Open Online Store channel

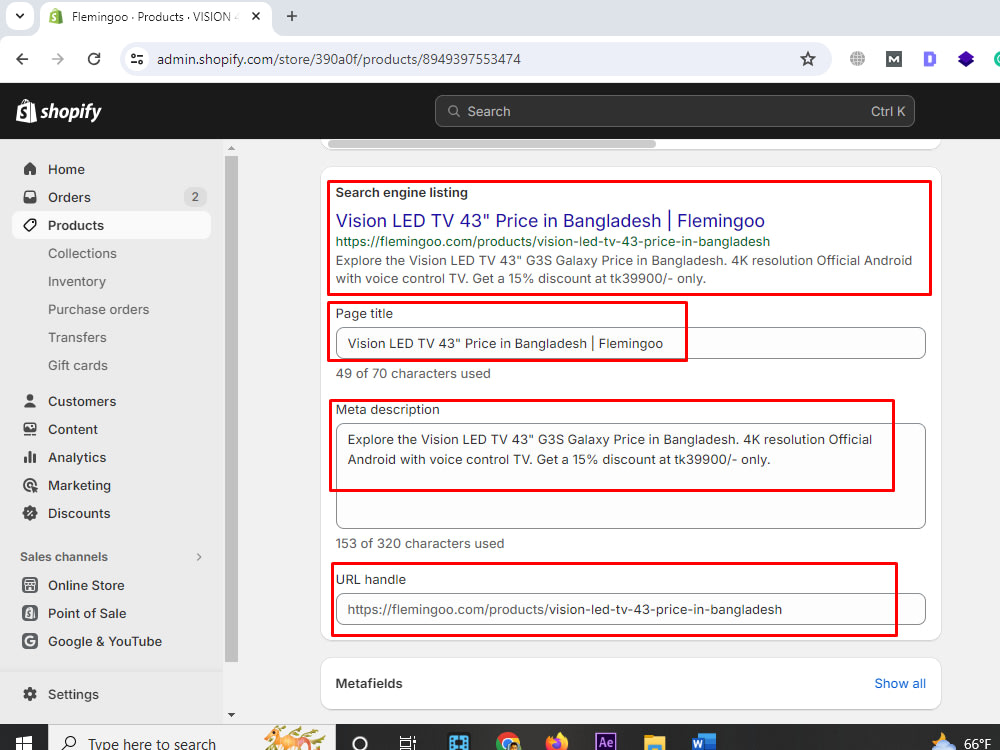click(86, 585)
